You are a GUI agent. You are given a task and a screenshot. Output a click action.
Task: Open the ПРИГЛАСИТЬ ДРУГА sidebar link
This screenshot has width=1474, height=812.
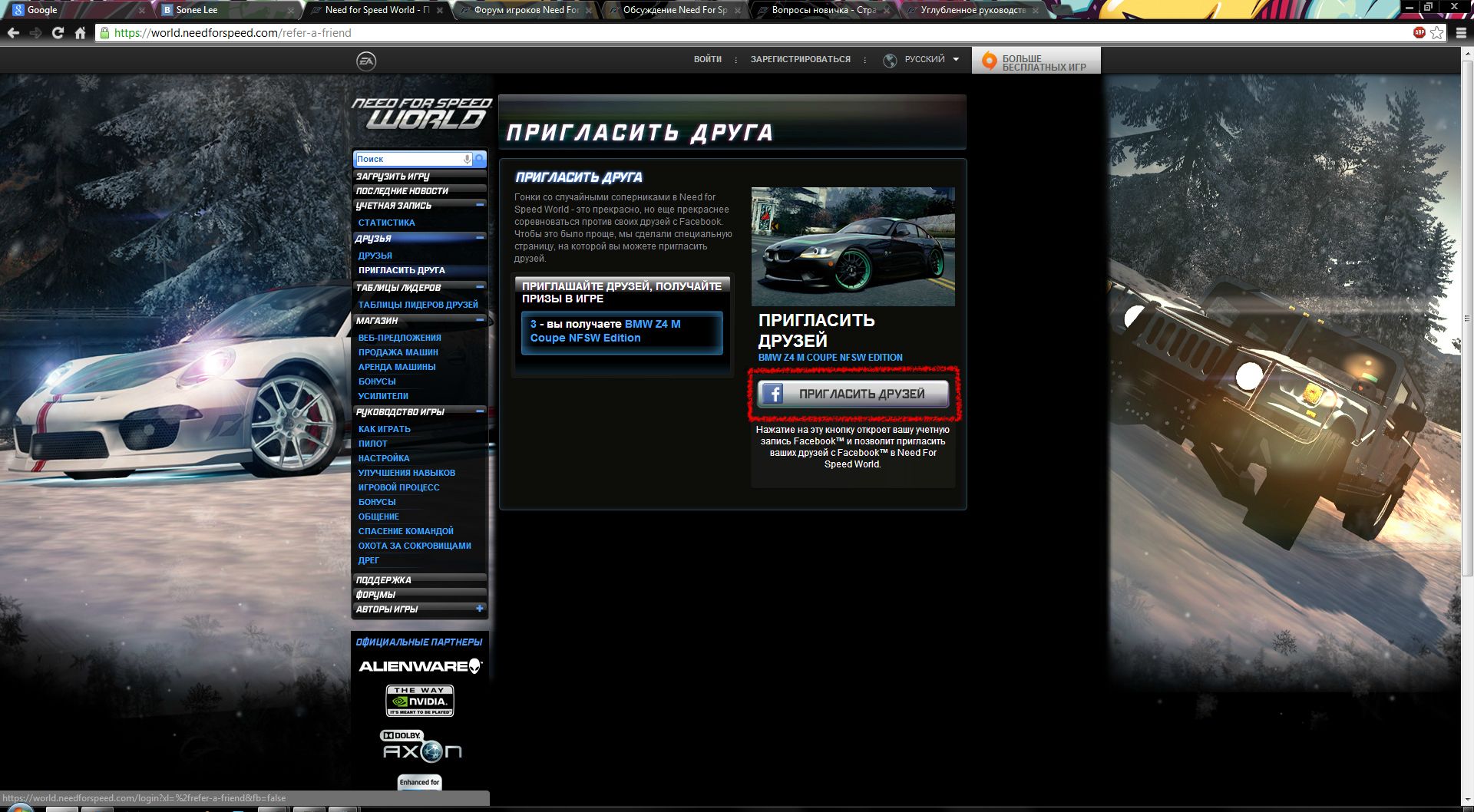(x=402, y=270)
